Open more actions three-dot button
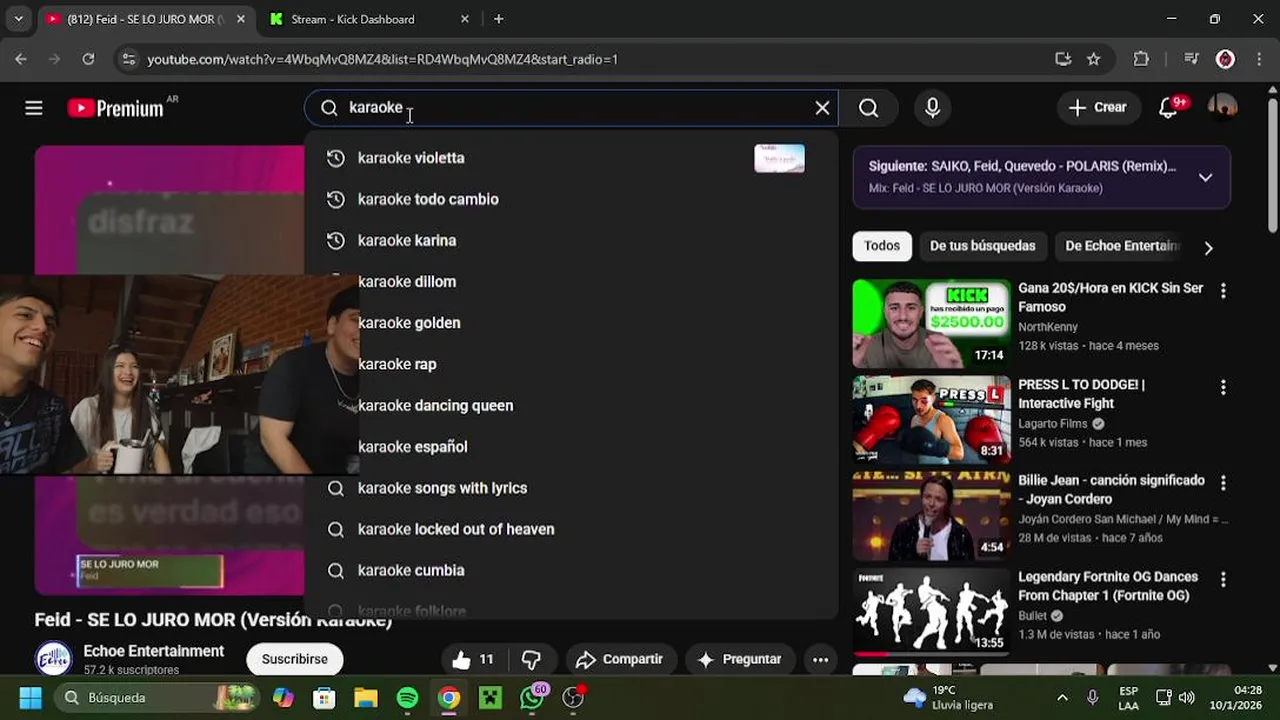Viewport: 1280px width, 720px height. point(820,659)
